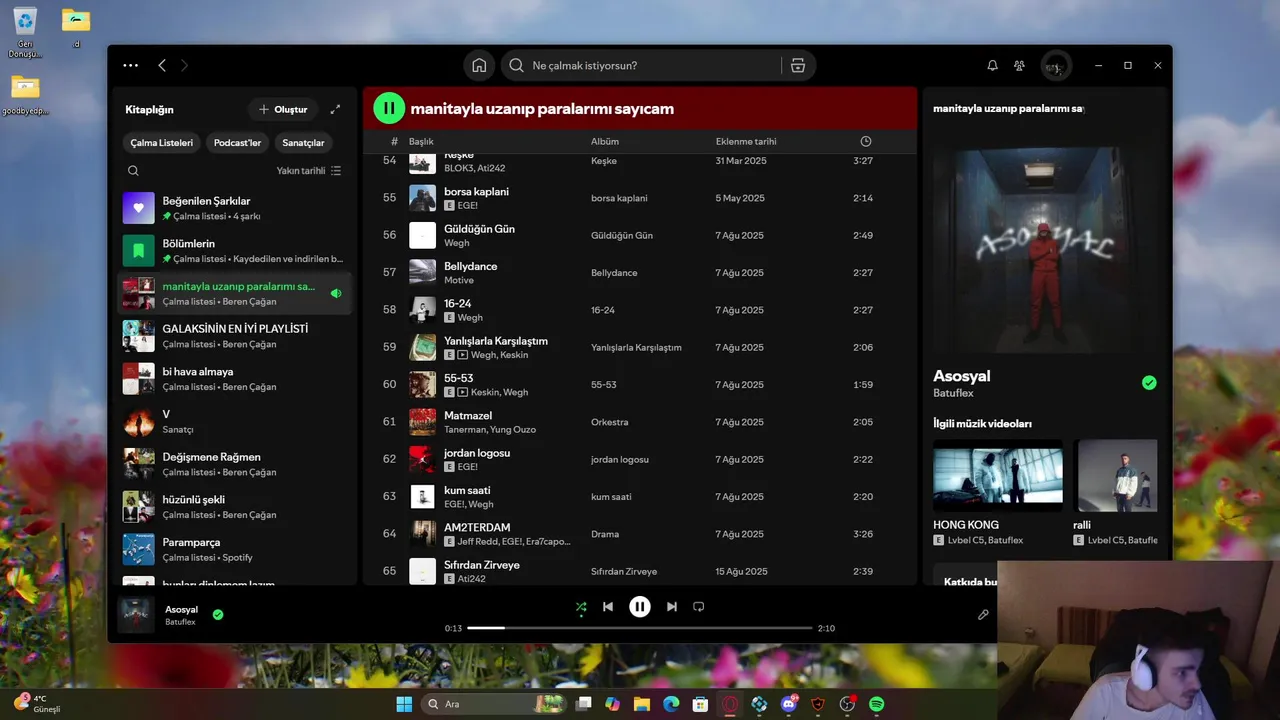Click the magnifier icon in the search bar
Viewport: 1280px width, 720px height.
click(x=516, y=65)
